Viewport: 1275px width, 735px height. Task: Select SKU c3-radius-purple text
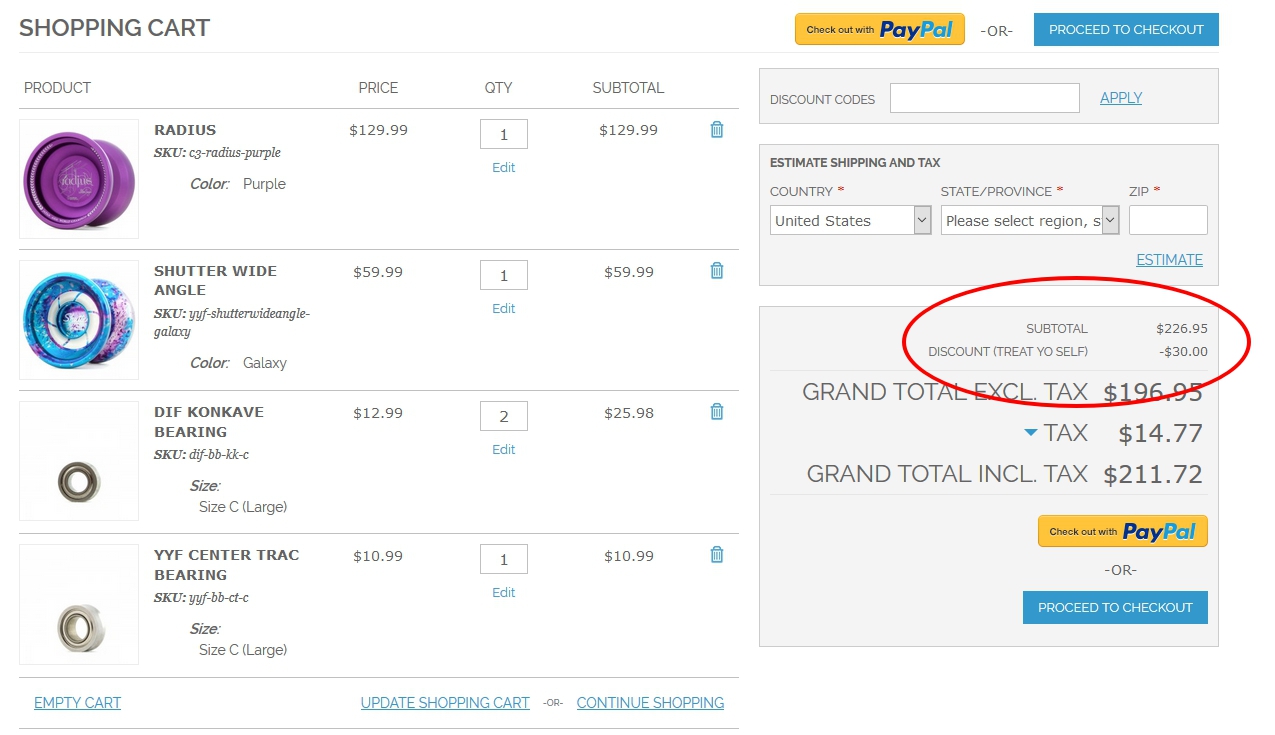(x=235, y=153)
